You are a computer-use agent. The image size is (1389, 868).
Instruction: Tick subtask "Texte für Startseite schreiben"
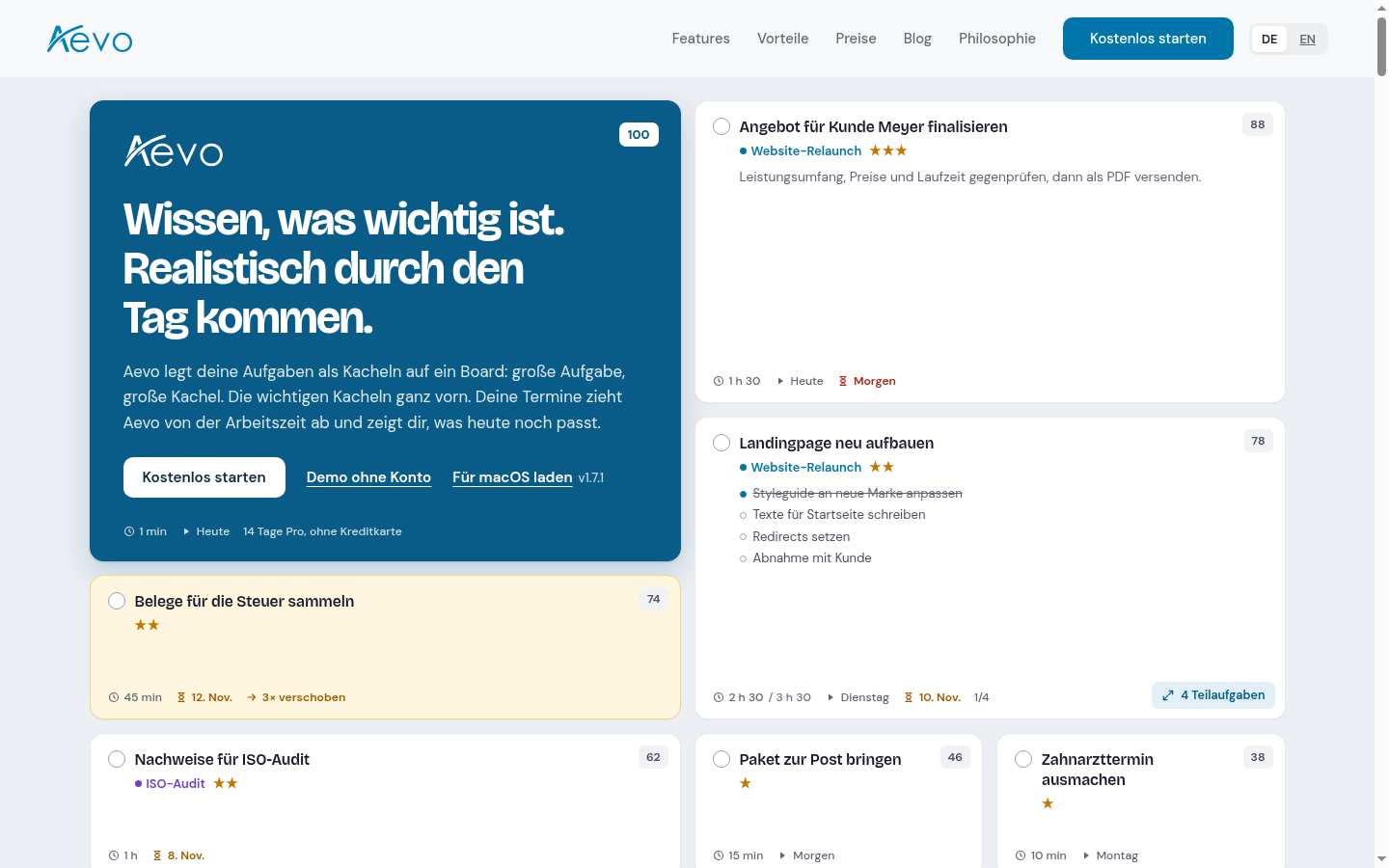[743, 515]
